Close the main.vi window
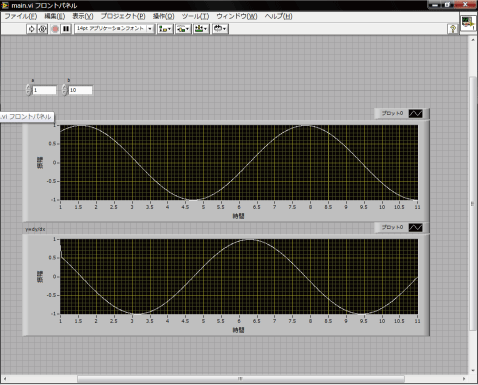This screenshot has height=385, width=478. [x=465, y=5]
